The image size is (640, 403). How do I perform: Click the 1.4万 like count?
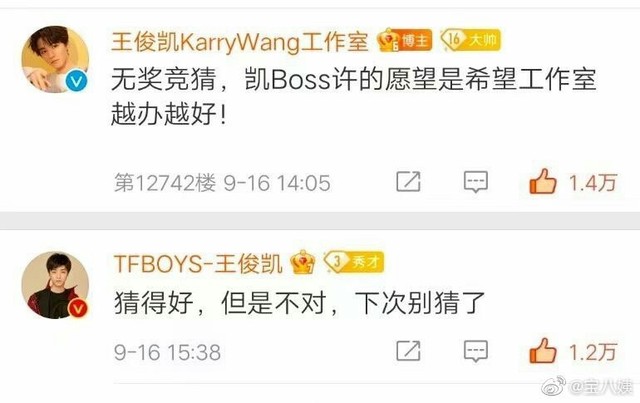[x=593, y=183]
